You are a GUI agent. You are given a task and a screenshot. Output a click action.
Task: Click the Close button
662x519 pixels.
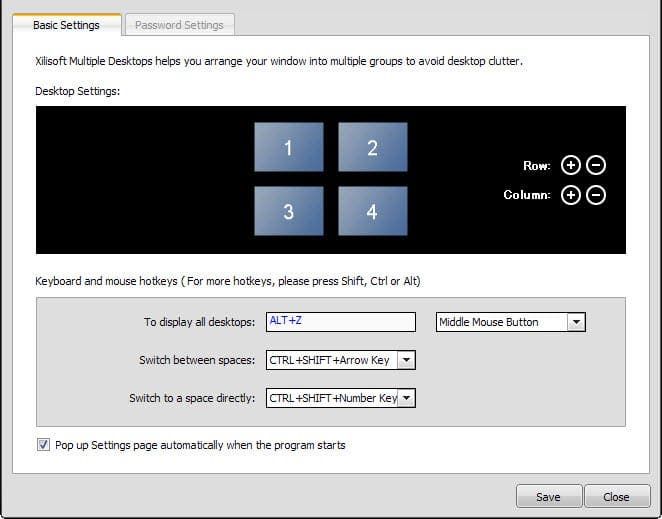pyautogui.click(x=617, y=497)
